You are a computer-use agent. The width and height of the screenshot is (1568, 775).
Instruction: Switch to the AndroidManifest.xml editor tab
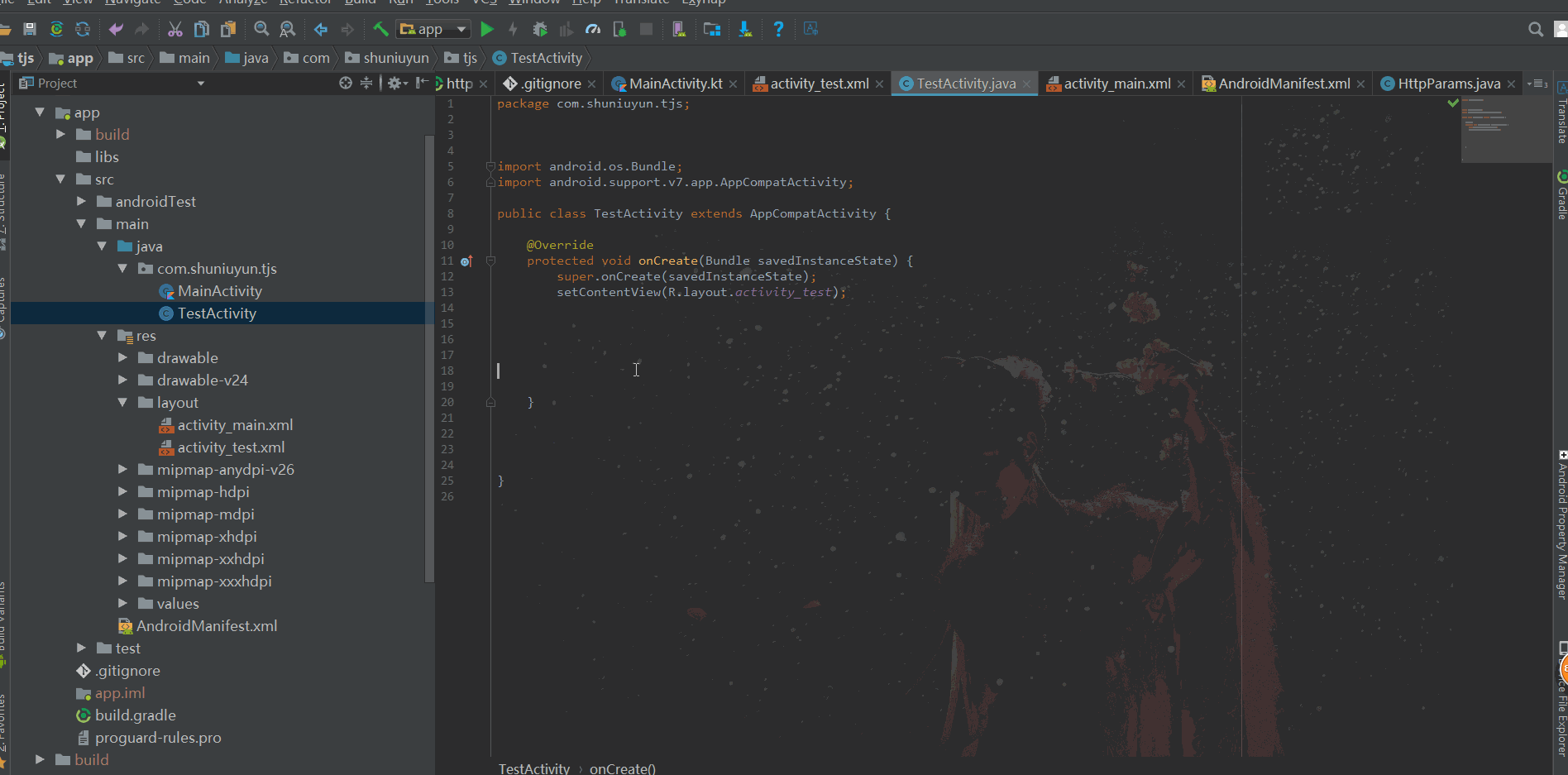(x=1284, y=84)
